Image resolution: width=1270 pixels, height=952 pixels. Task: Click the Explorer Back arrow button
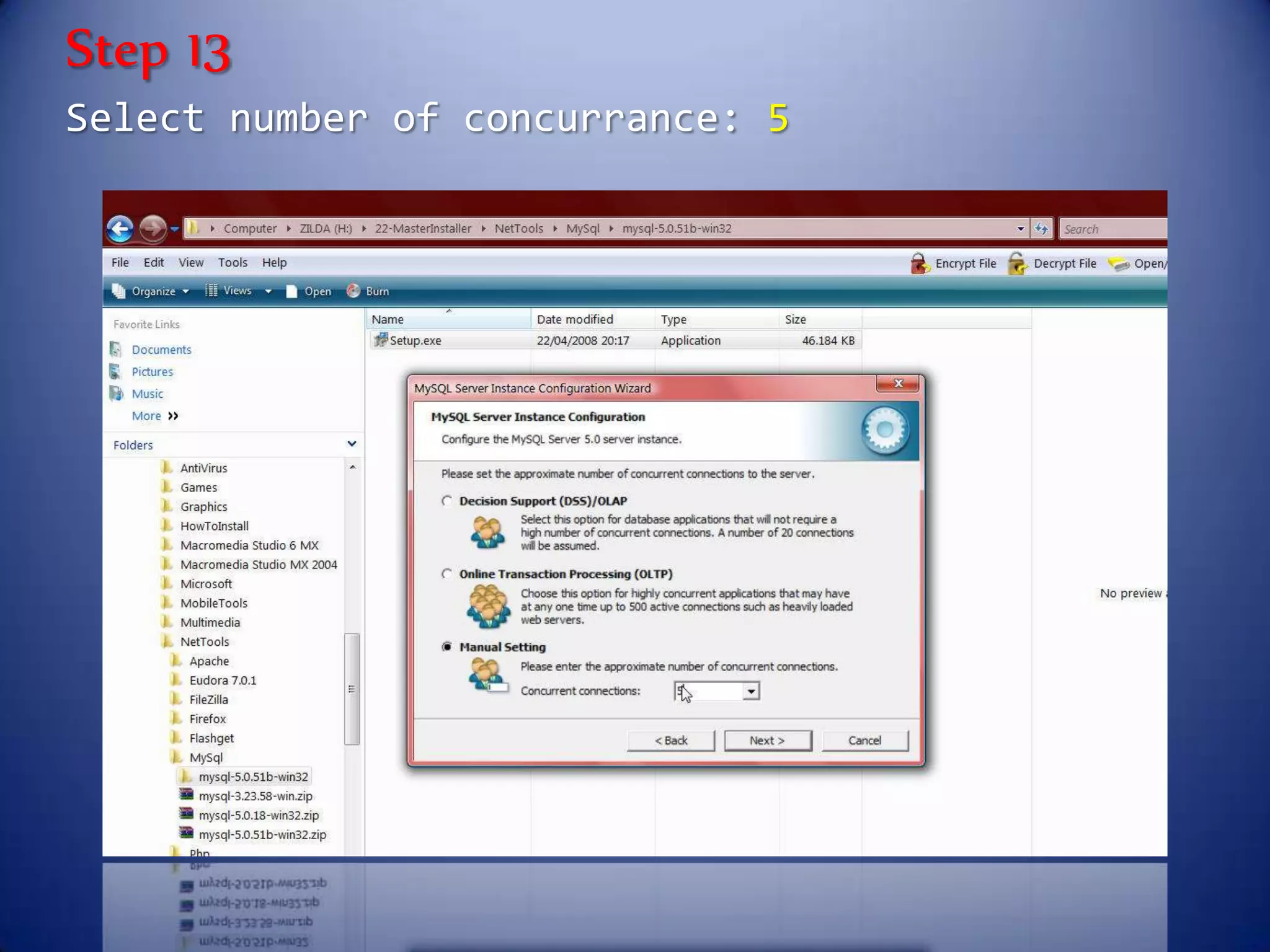coord(120,229)
